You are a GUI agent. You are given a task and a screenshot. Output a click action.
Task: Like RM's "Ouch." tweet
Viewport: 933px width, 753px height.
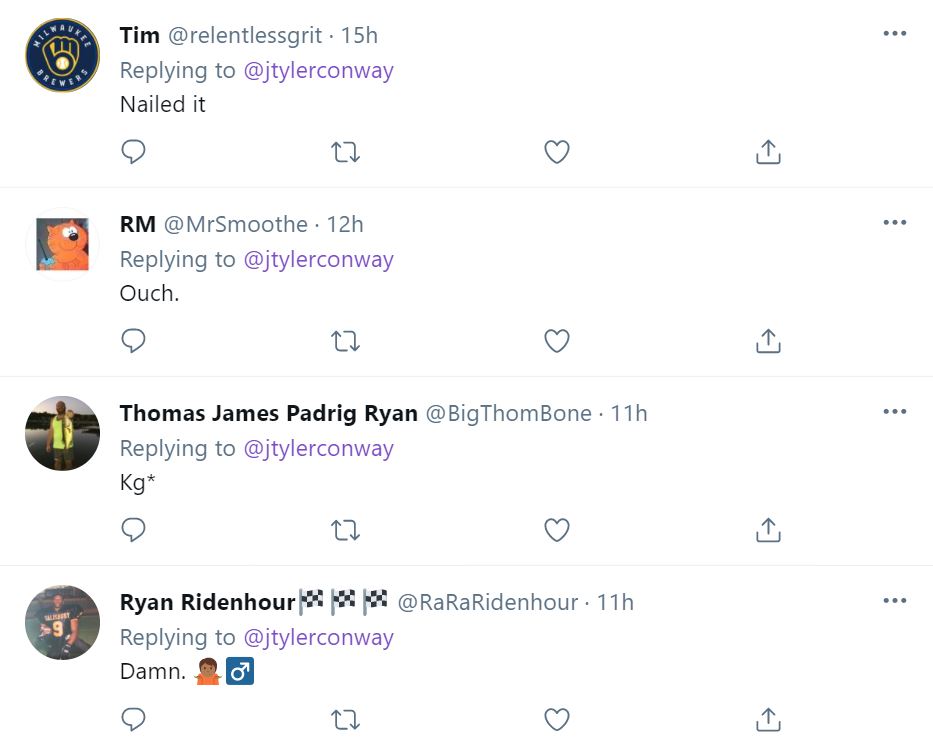click(557, 341)
